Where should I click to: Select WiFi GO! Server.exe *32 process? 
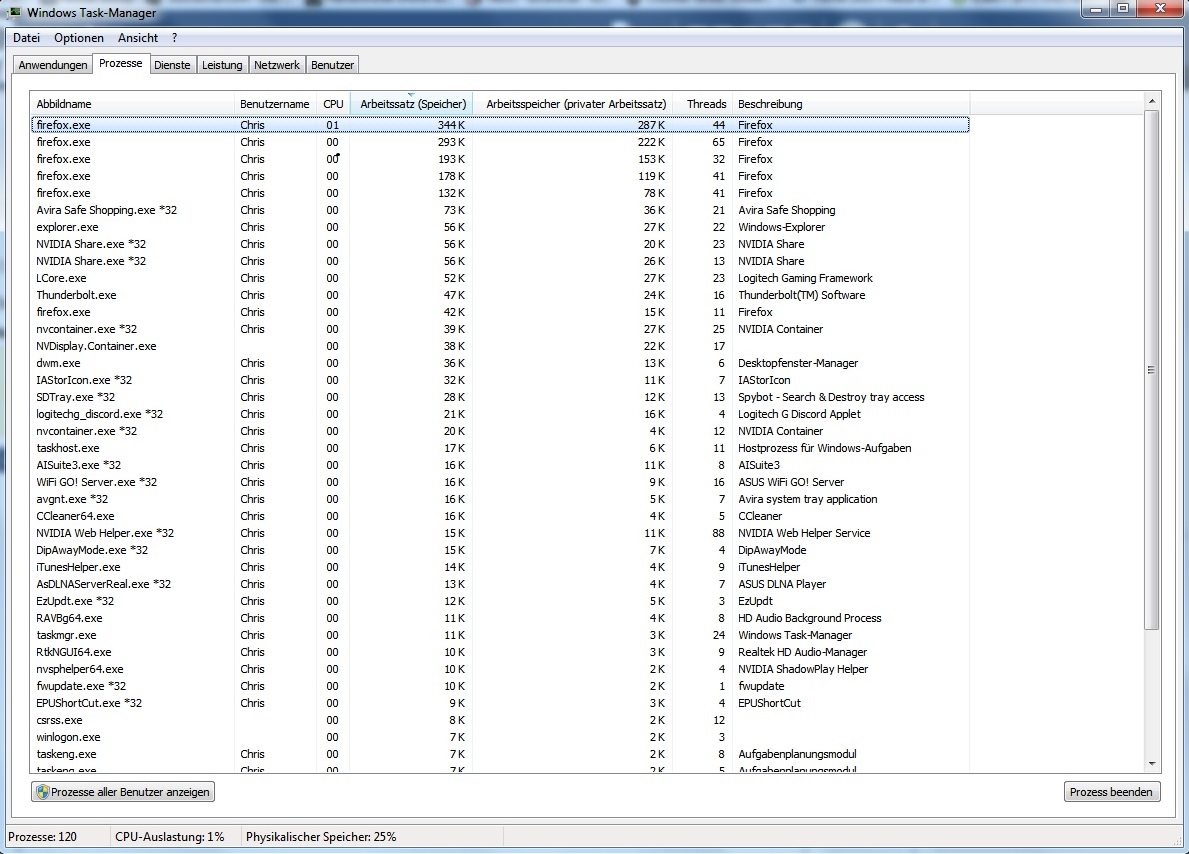[x=500, y=482]
